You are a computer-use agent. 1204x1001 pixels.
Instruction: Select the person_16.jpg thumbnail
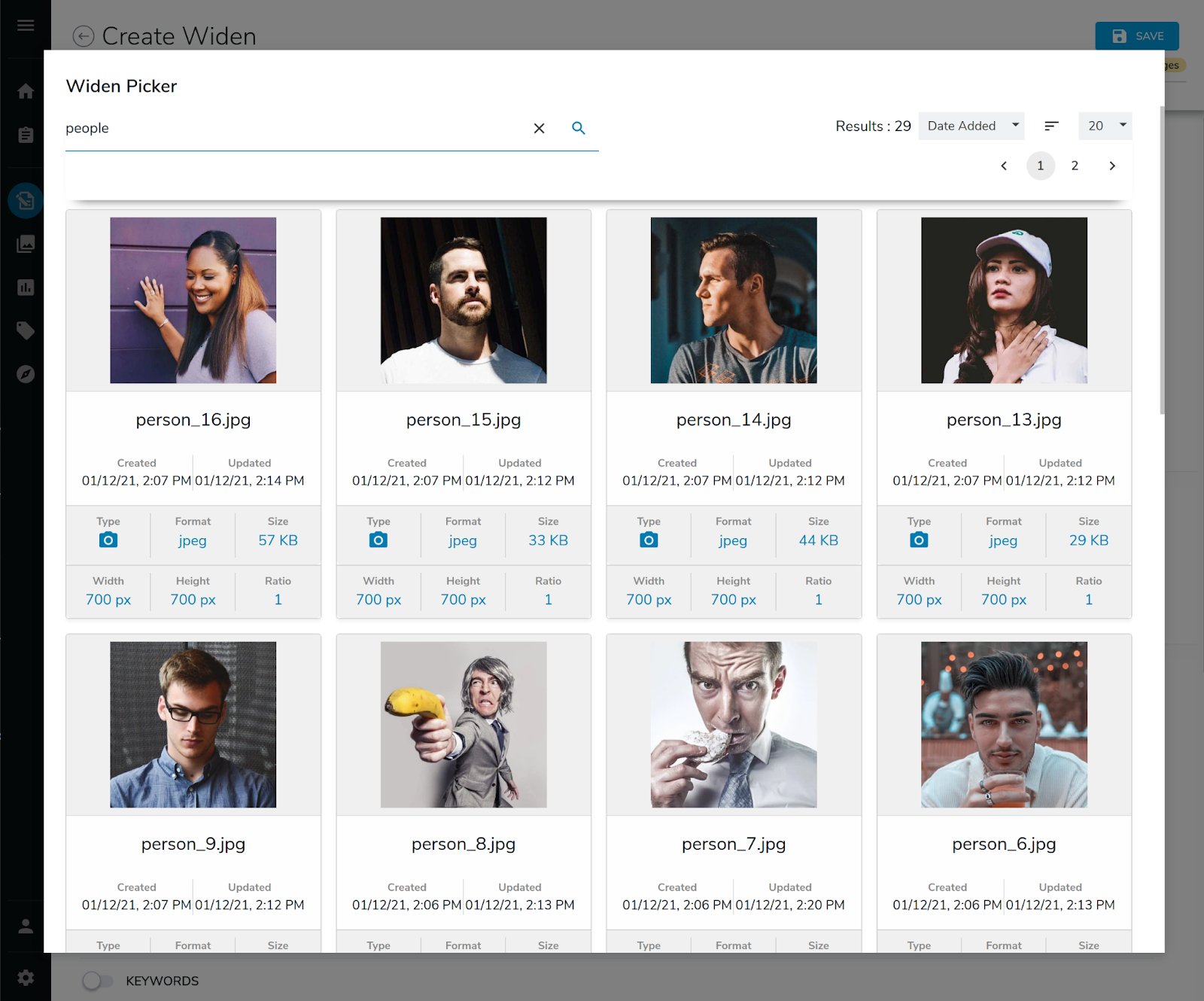[x=193, y=300]
